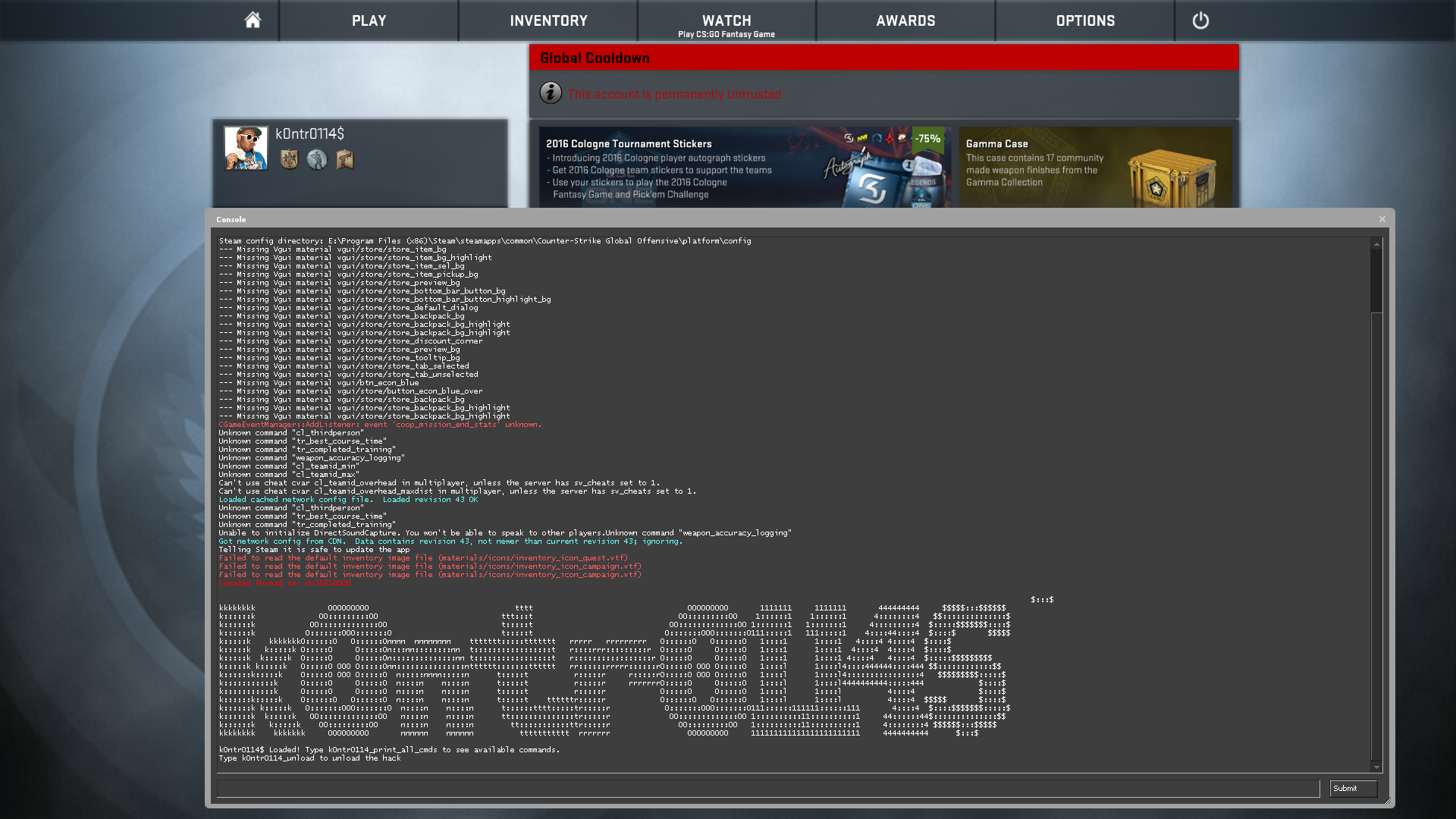Click 'k0ntr0114$ Loaded!' console line
This screenshot has height=819, width=1456.
tap(390, 750)
